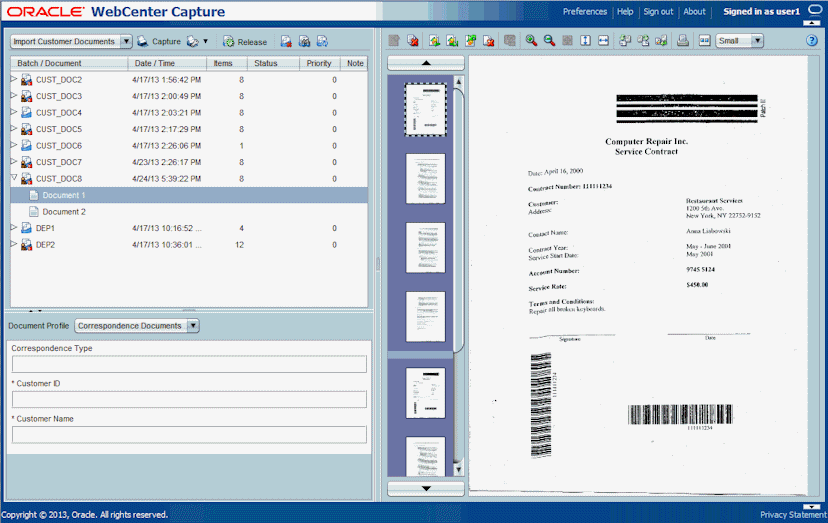The height and width of the screenshot is (523, 828).
Task: Click the magnifier zoom out icon
Action: 549,41
